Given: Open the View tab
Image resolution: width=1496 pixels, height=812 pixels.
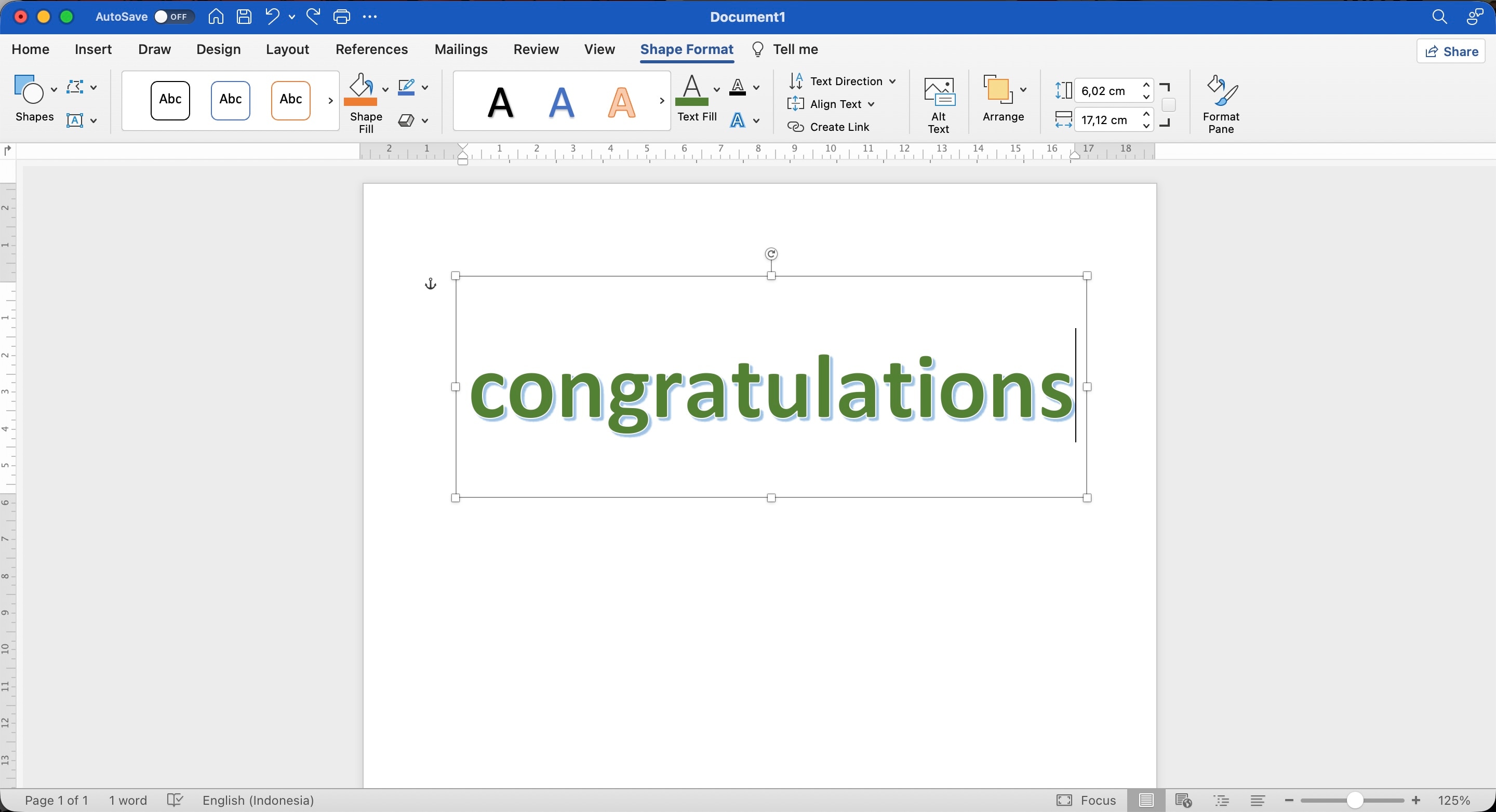Looking at the screenshot, I should coord(599,49).
